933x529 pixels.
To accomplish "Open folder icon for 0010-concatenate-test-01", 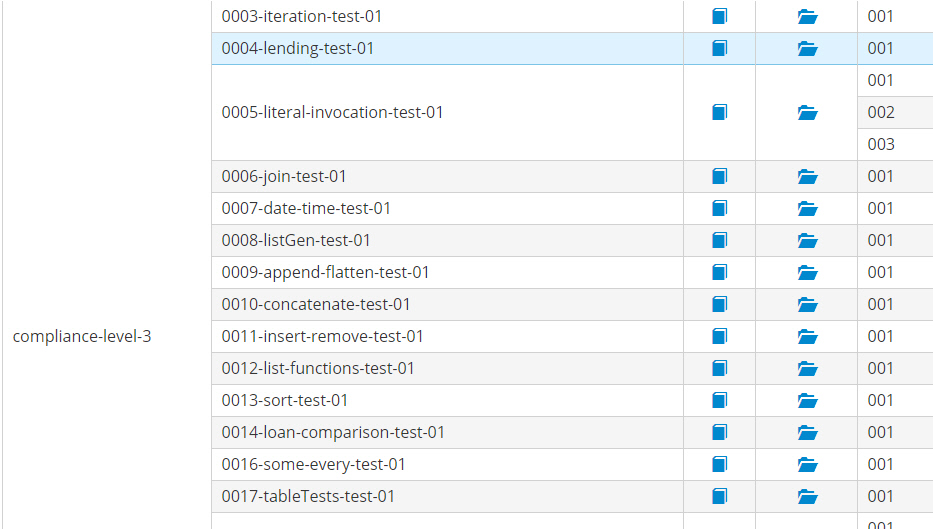I will click(807, 304).
